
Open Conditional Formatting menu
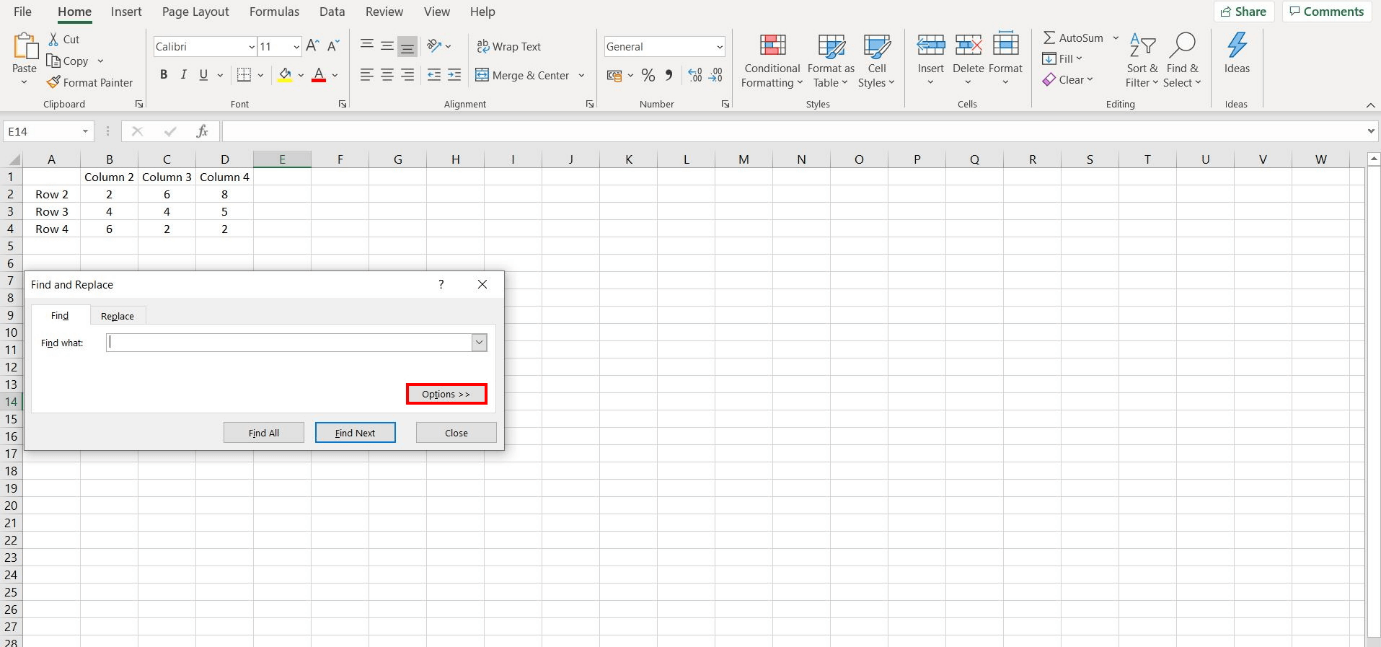[771, 61]
